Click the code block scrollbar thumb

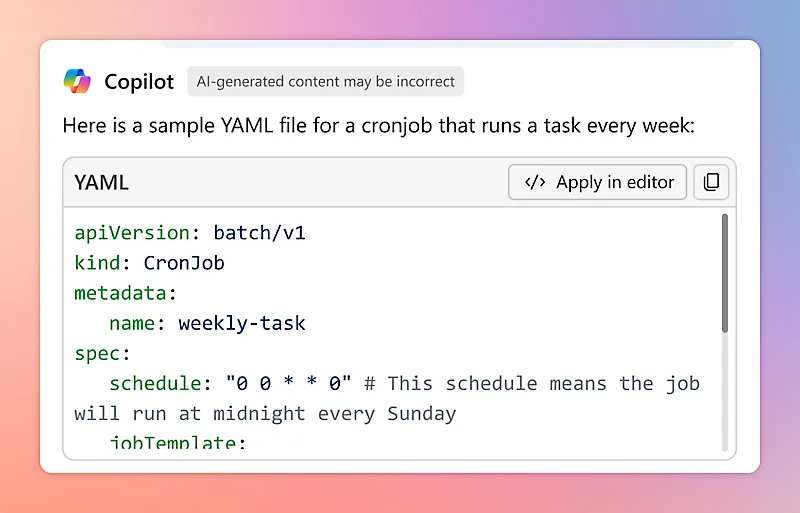[724, 273]
